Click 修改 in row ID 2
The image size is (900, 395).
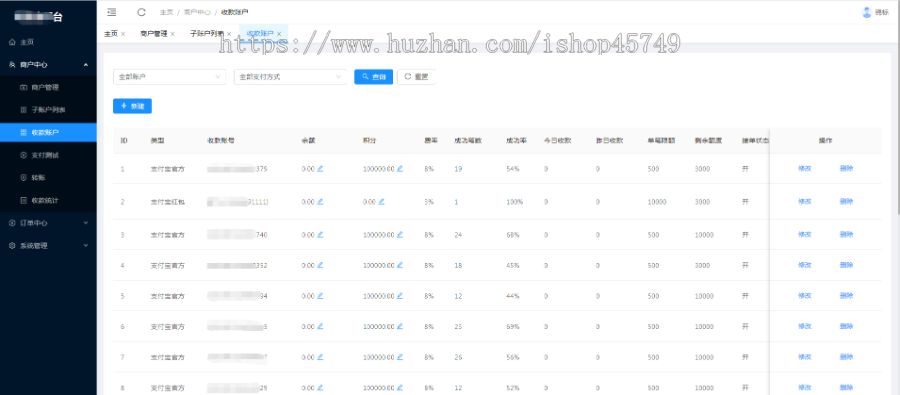click(805, 202)
